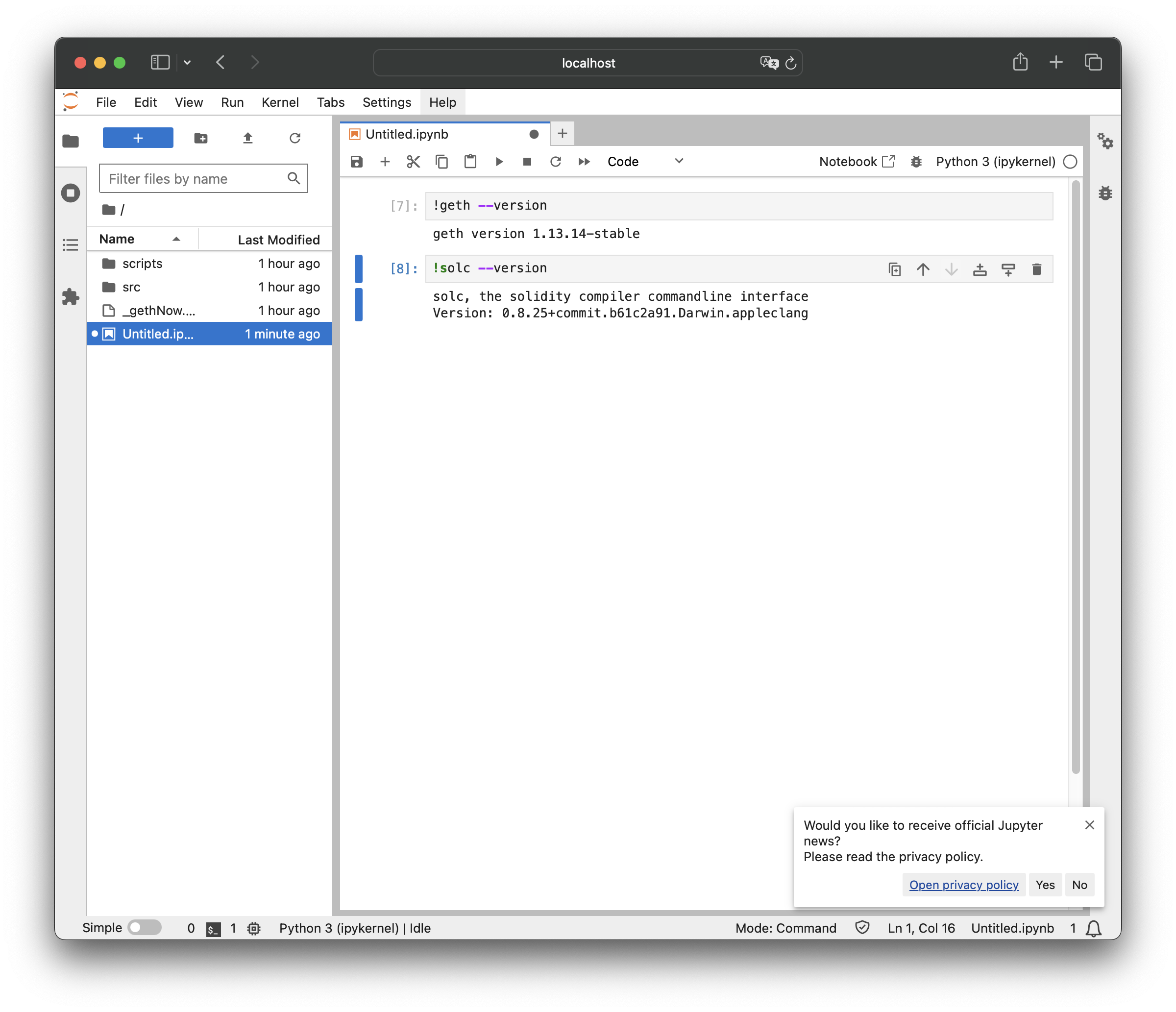Run the selected cell
Image resolution: width=1176 pixels, height=1012 pixels.
click(x=499, y=162)
